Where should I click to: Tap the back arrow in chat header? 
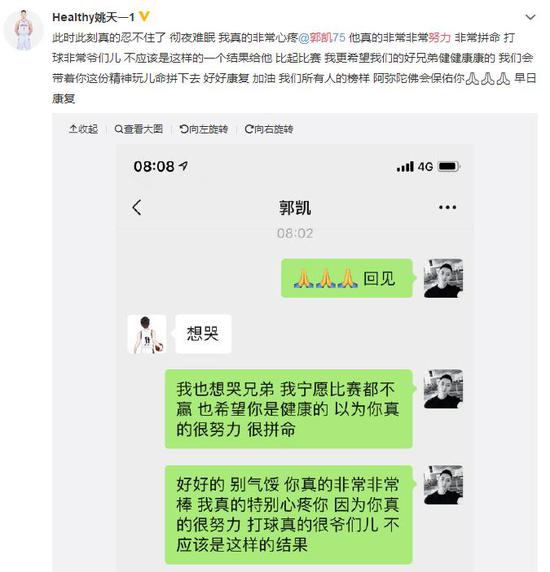coord(137,207)
